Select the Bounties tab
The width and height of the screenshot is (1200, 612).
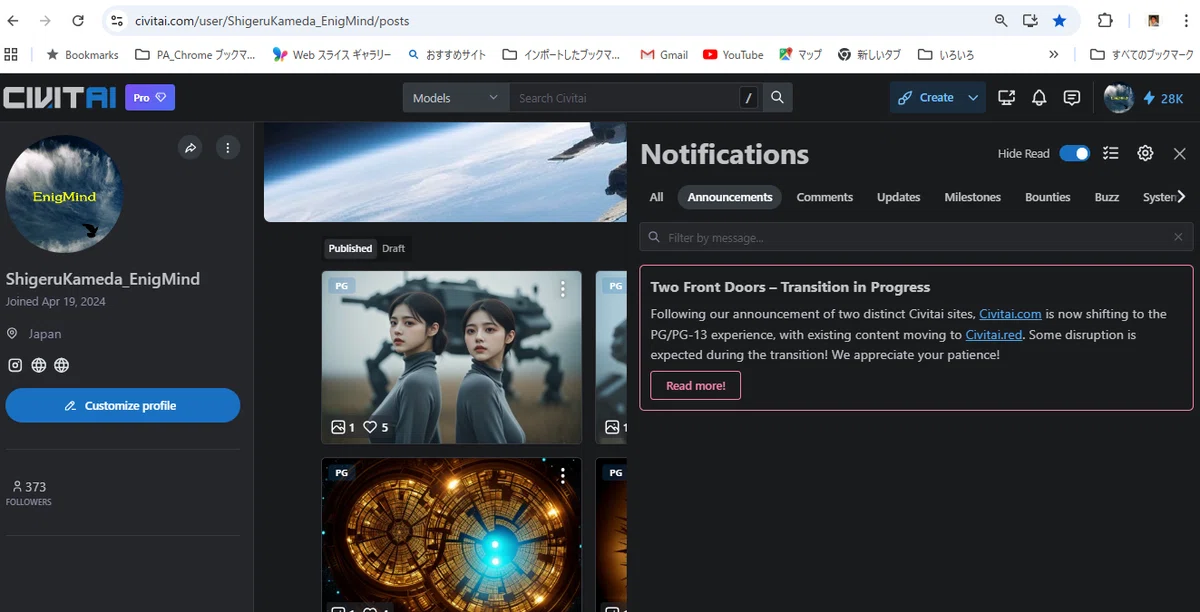pyautogui.click(x=1048, y=197)
